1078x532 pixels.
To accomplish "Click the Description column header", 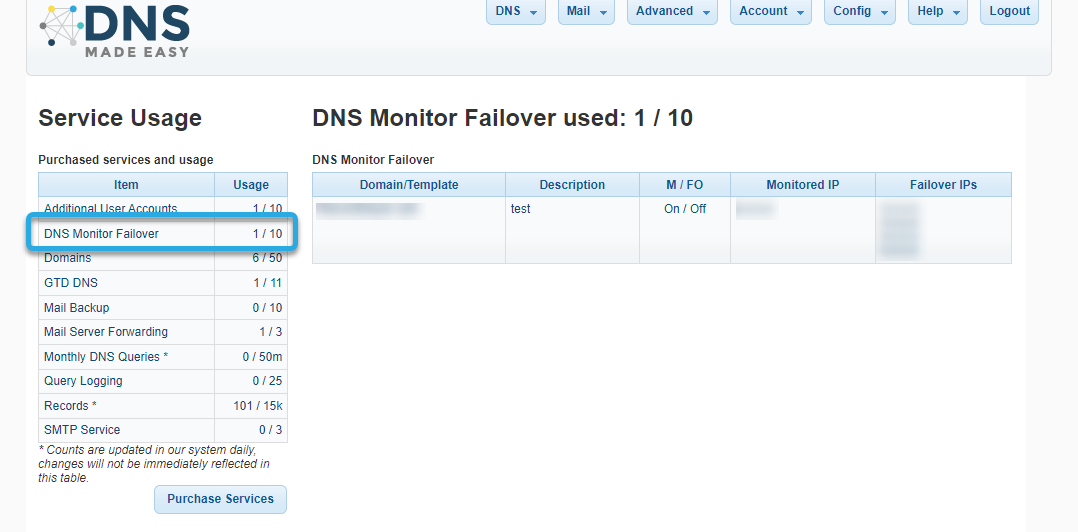I will click(572, 185).
